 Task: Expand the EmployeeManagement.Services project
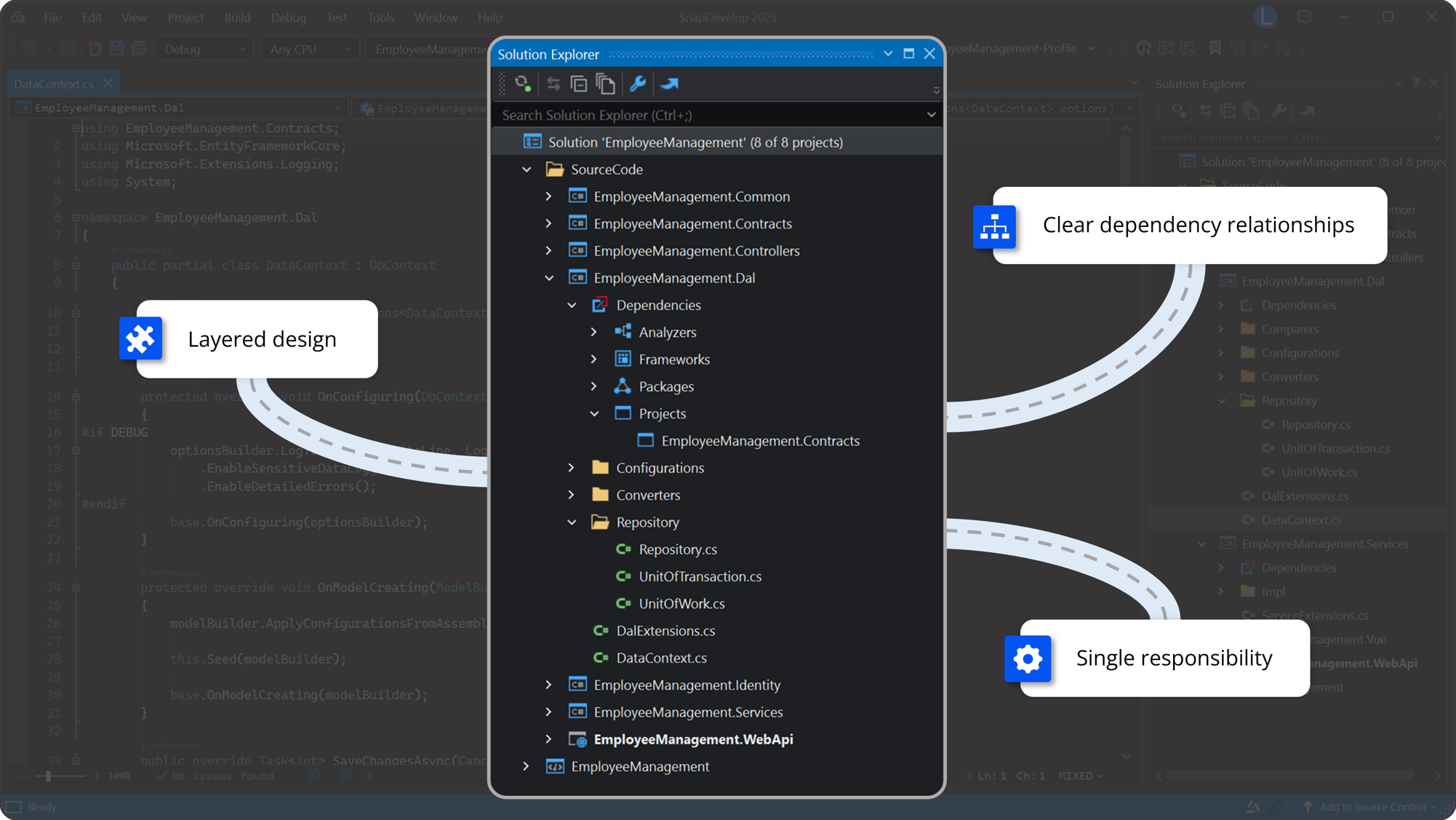tap(549, 712)
